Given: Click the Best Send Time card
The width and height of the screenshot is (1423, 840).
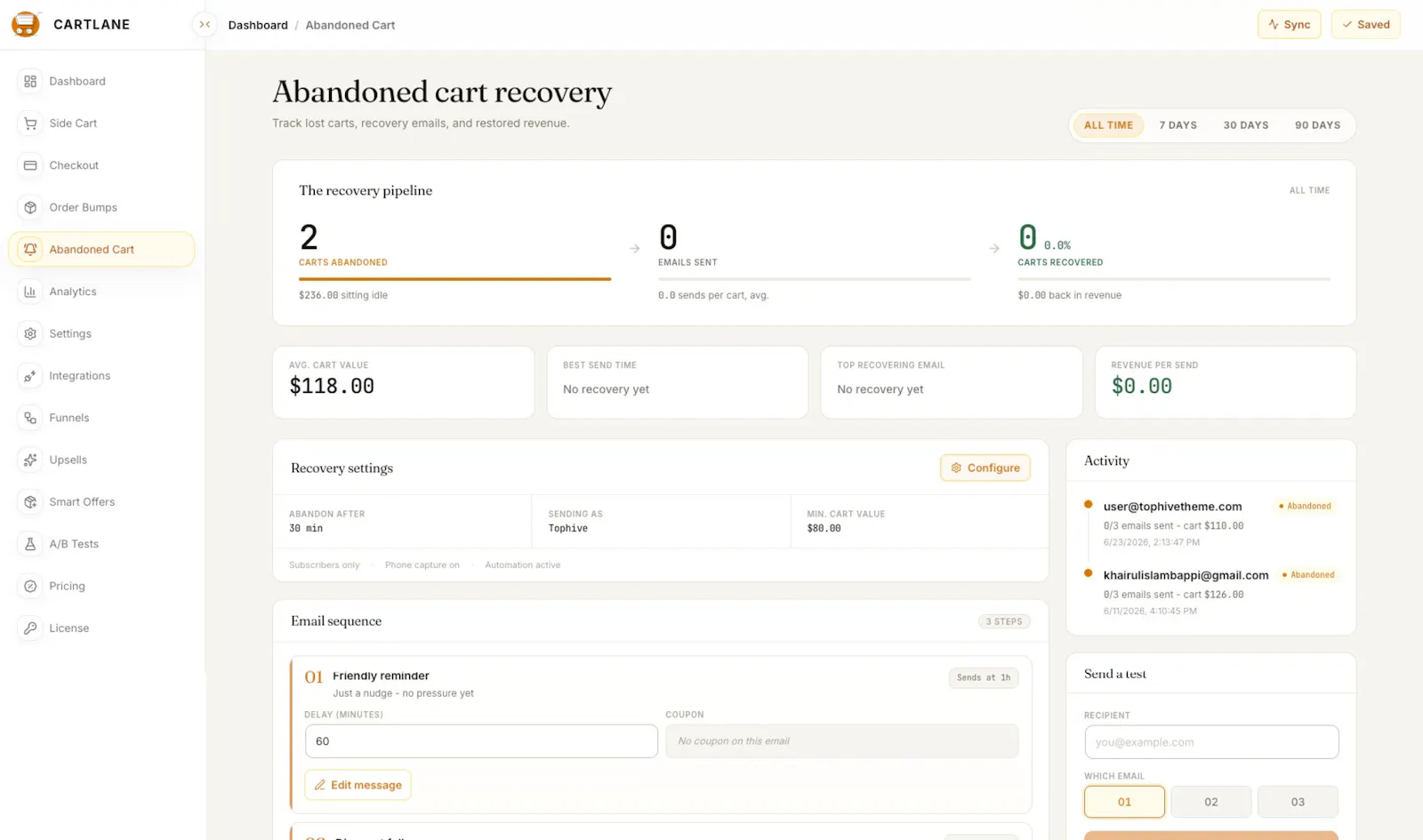Looking at the screenshot, I should click(678, 382).
